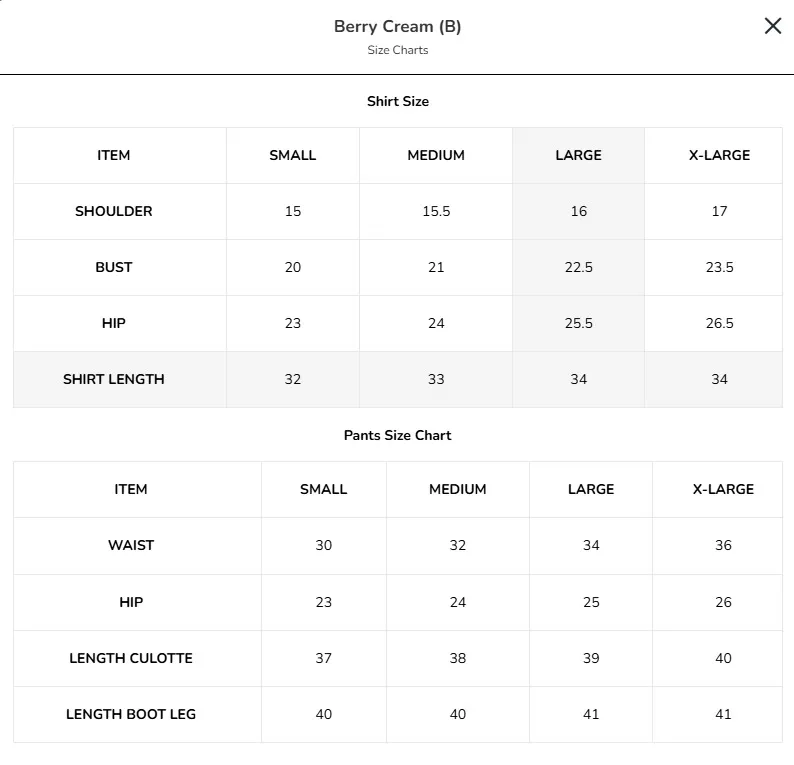
Task: Click the shirt large bust value 22.5
Action: click(x=578, y=267)
